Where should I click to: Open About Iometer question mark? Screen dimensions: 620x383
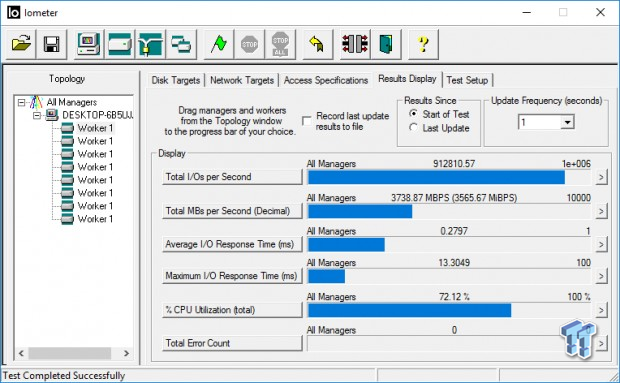click(x=423, y=43)
